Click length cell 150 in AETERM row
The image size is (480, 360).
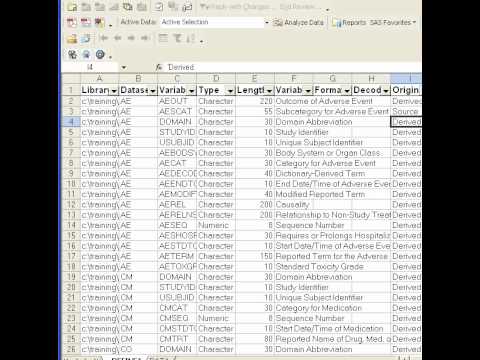click(255, 256)
